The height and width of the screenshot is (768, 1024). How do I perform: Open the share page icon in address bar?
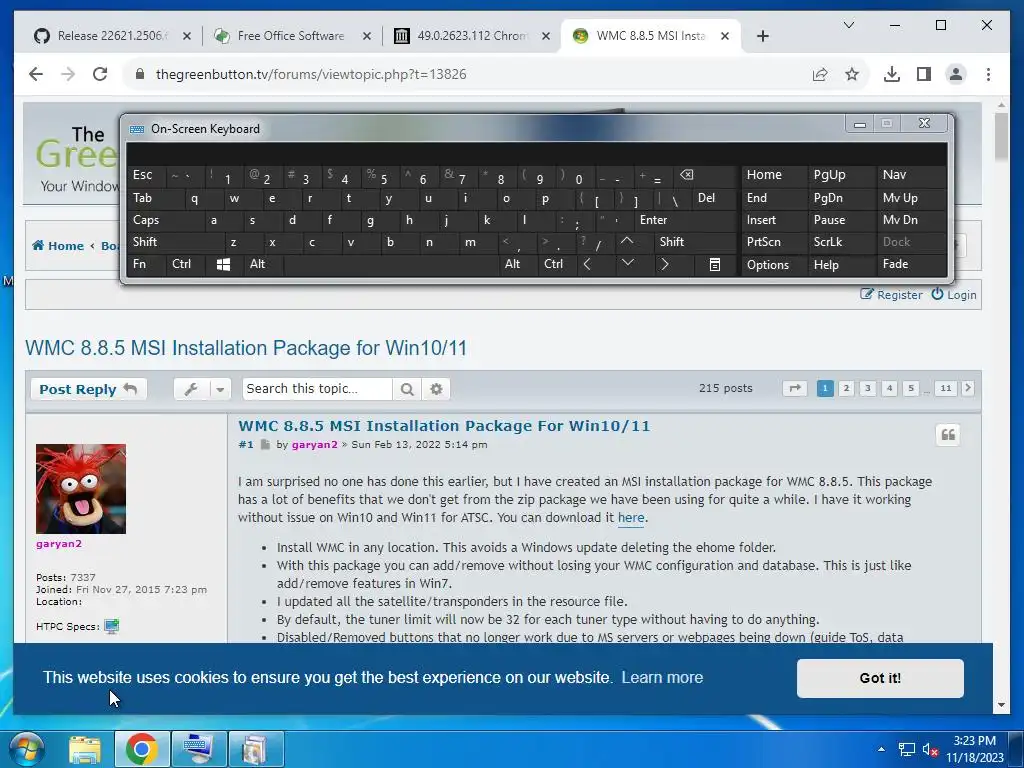point(820,74)
